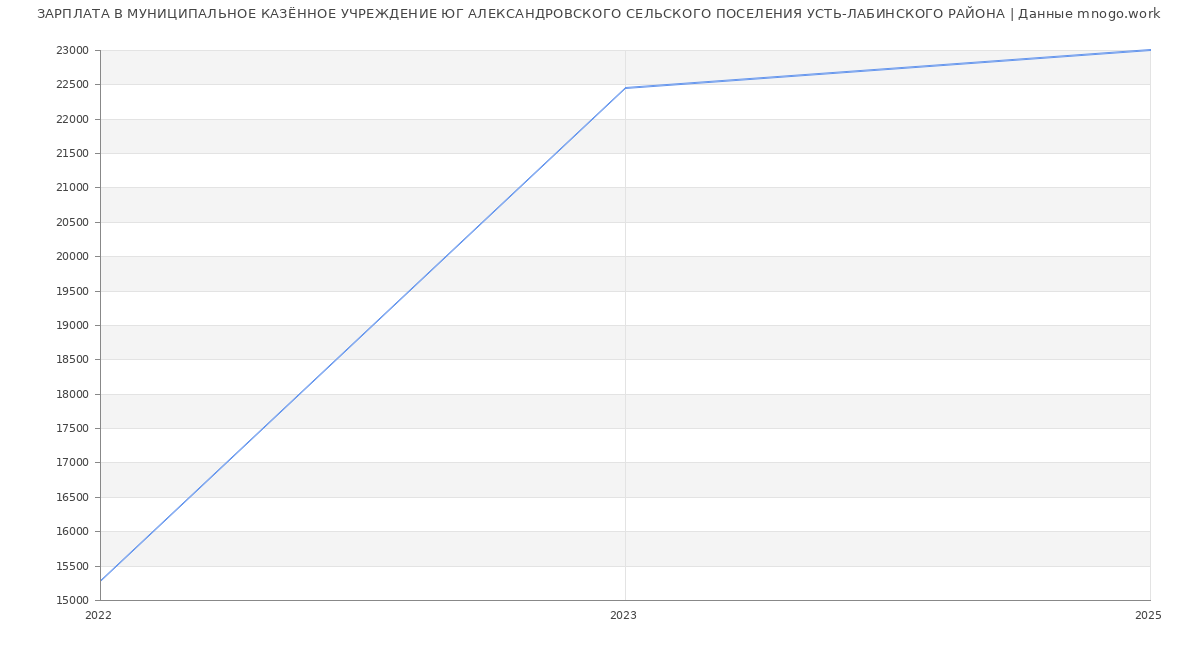
Task: Click the 2025 x-axis label
Action: 1148,616
